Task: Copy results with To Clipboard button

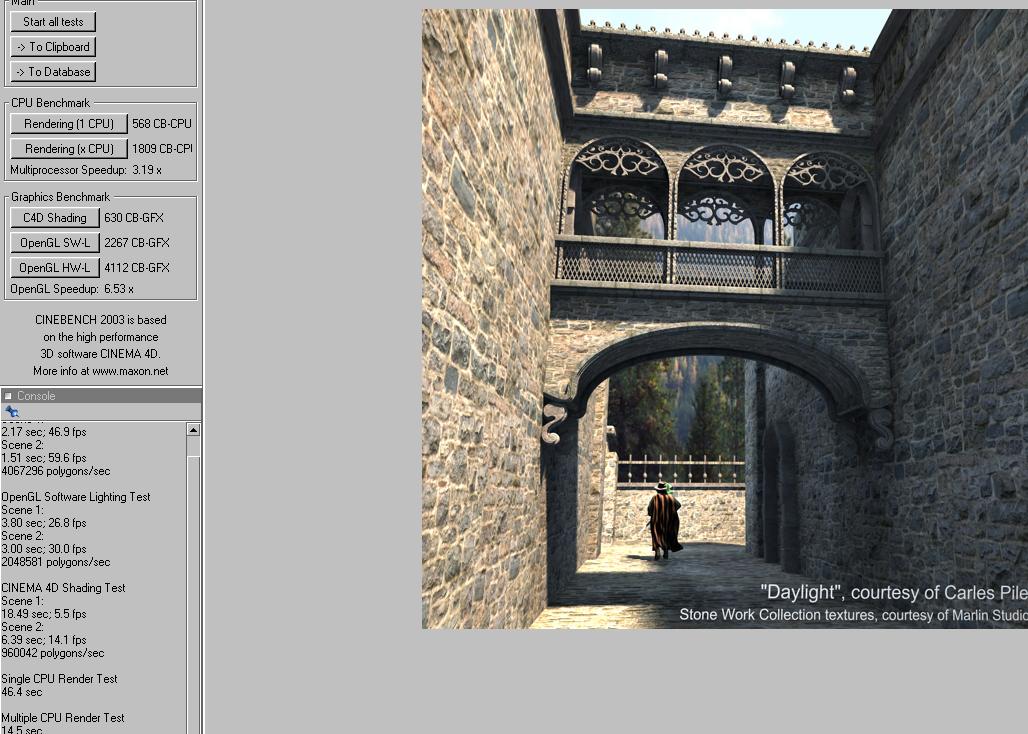Action: point(53,47)
